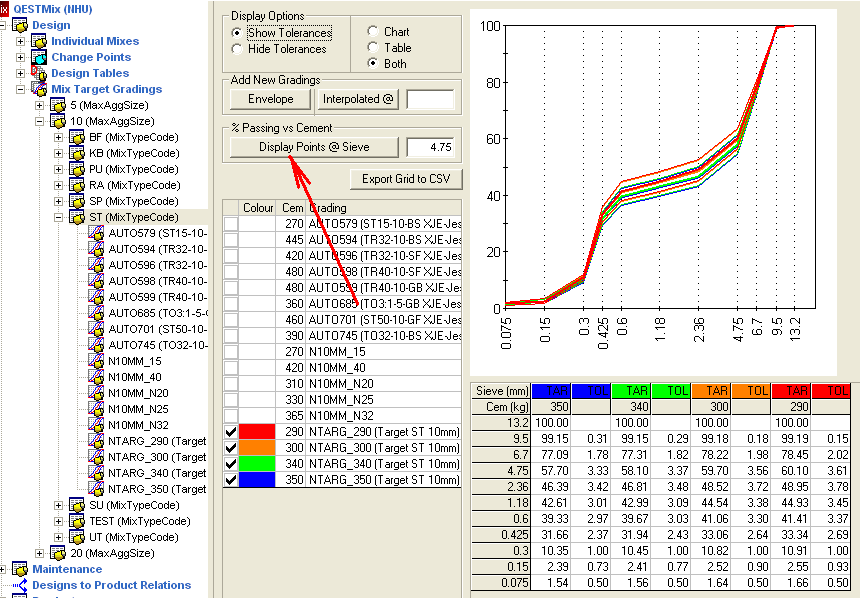Uncheck the NTARG_340 grading checkbox
Viewport: 860px width, 598px height.
click(x=231, y=464)
